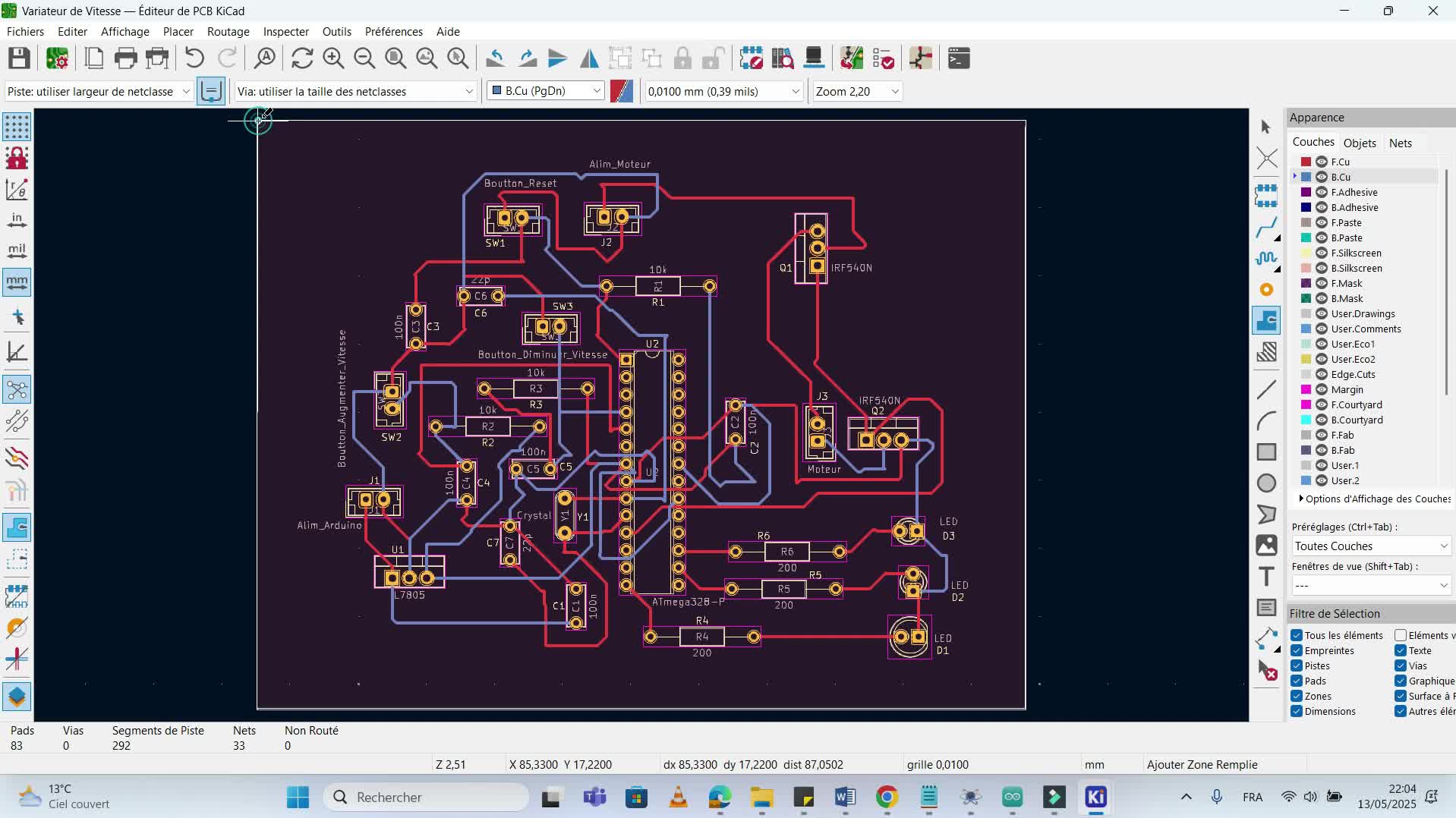Pick the draw arc tool

[1266, 421]
